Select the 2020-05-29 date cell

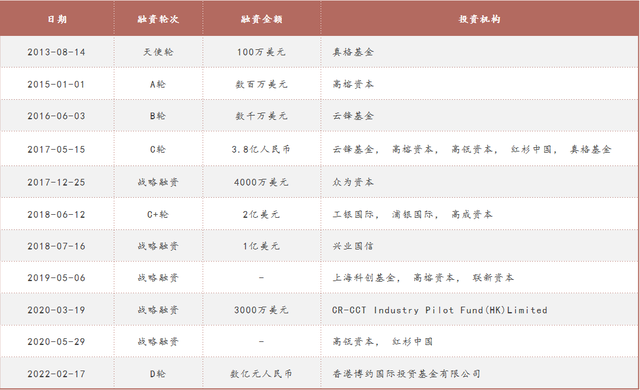point(56,341)
